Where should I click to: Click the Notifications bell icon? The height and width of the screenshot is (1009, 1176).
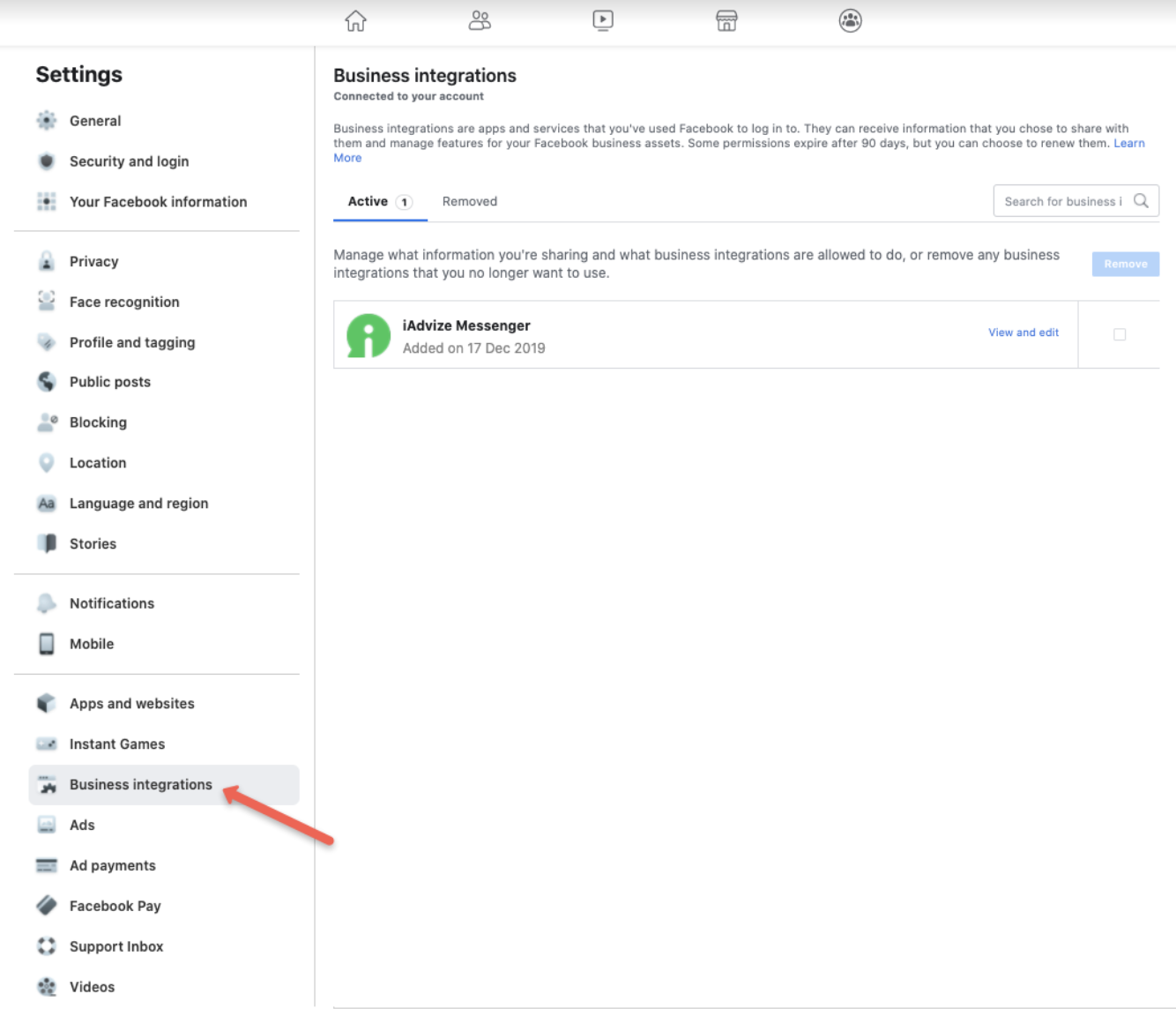pos(47,603)
